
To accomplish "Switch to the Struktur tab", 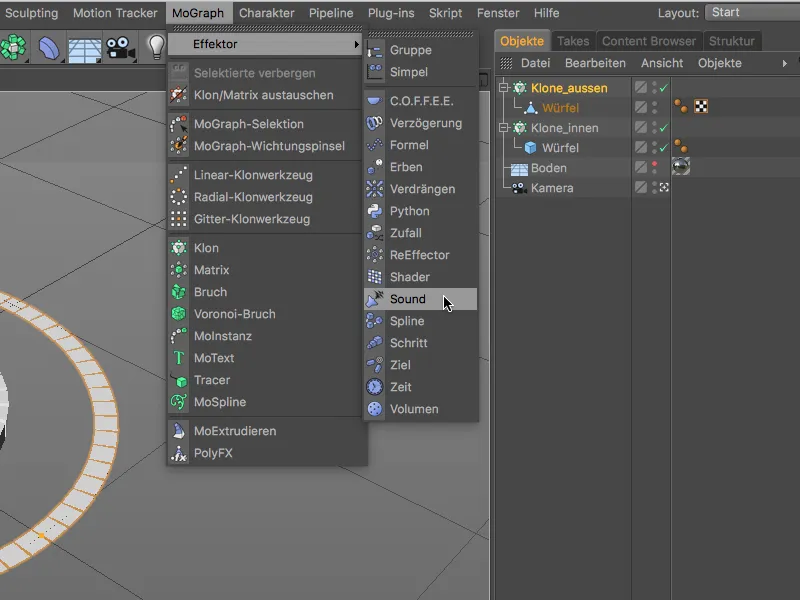I will pos(733,41).
